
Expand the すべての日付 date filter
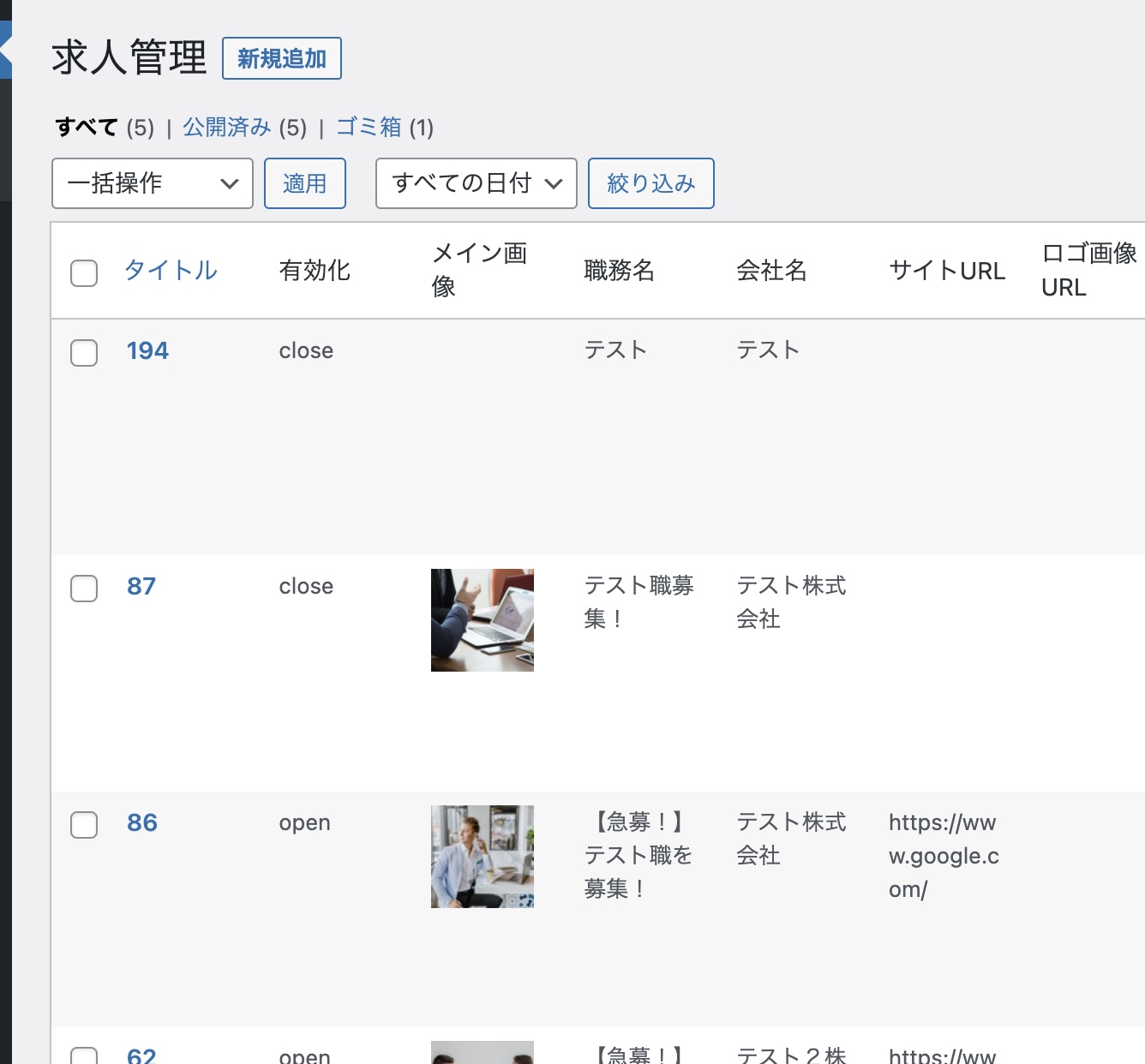pos(476,183)
